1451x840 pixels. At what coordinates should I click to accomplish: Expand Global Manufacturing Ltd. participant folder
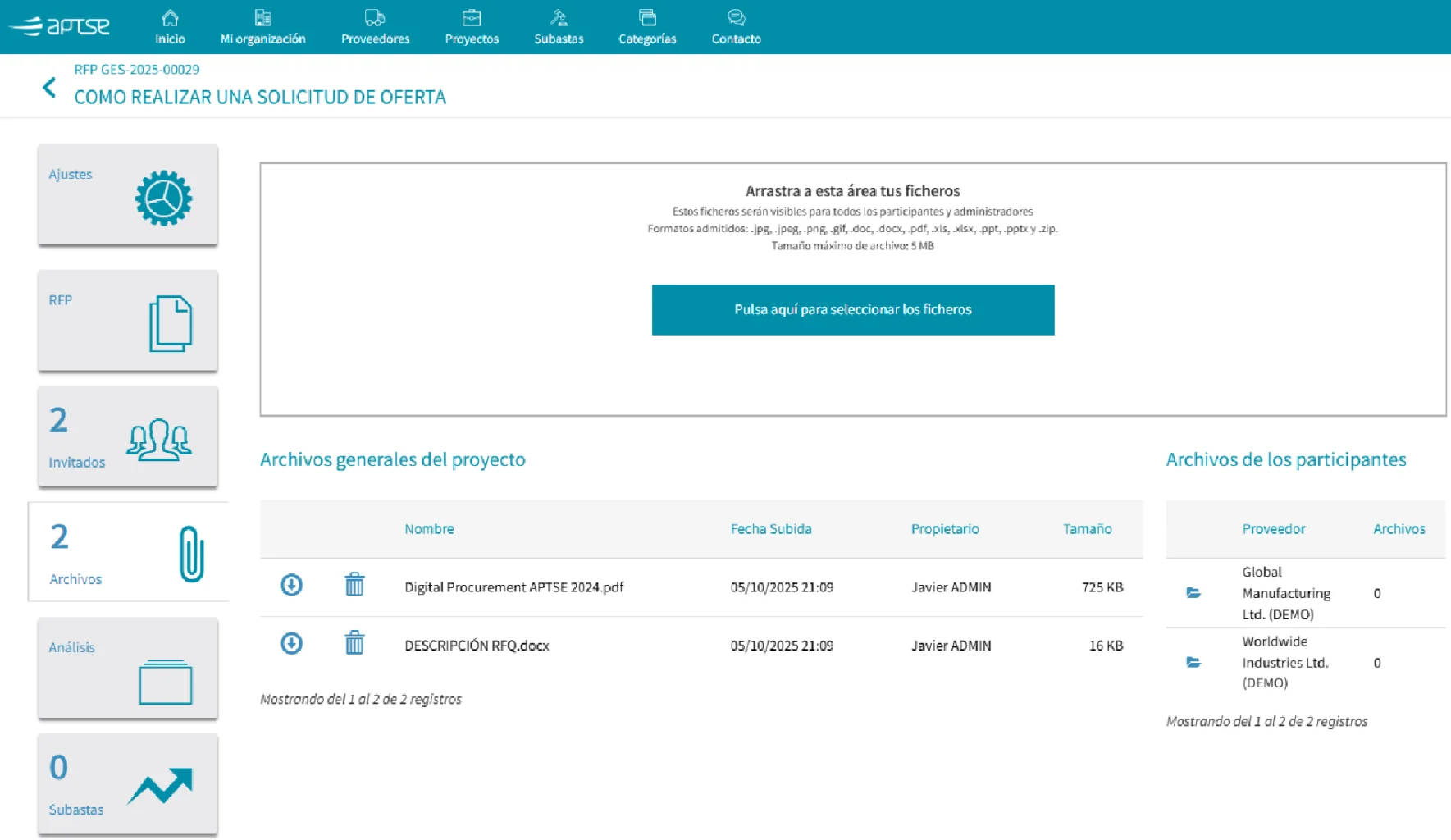[1194, 592]
